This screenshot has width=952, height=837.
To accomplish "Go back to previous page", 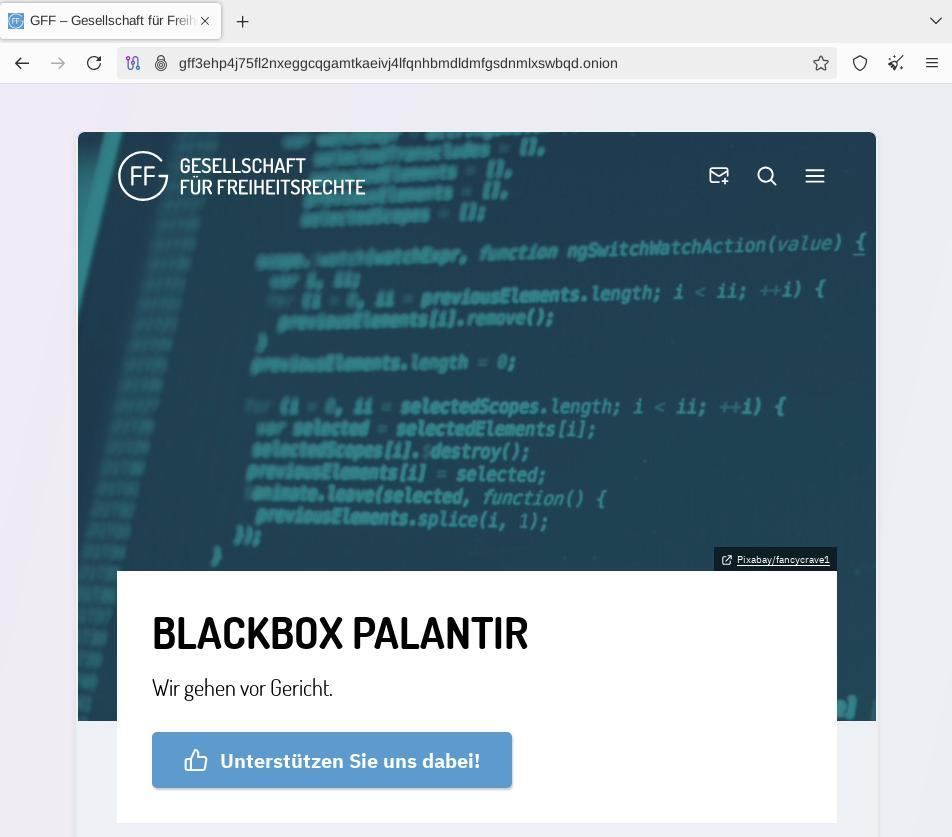I will [x=22, y=63].
